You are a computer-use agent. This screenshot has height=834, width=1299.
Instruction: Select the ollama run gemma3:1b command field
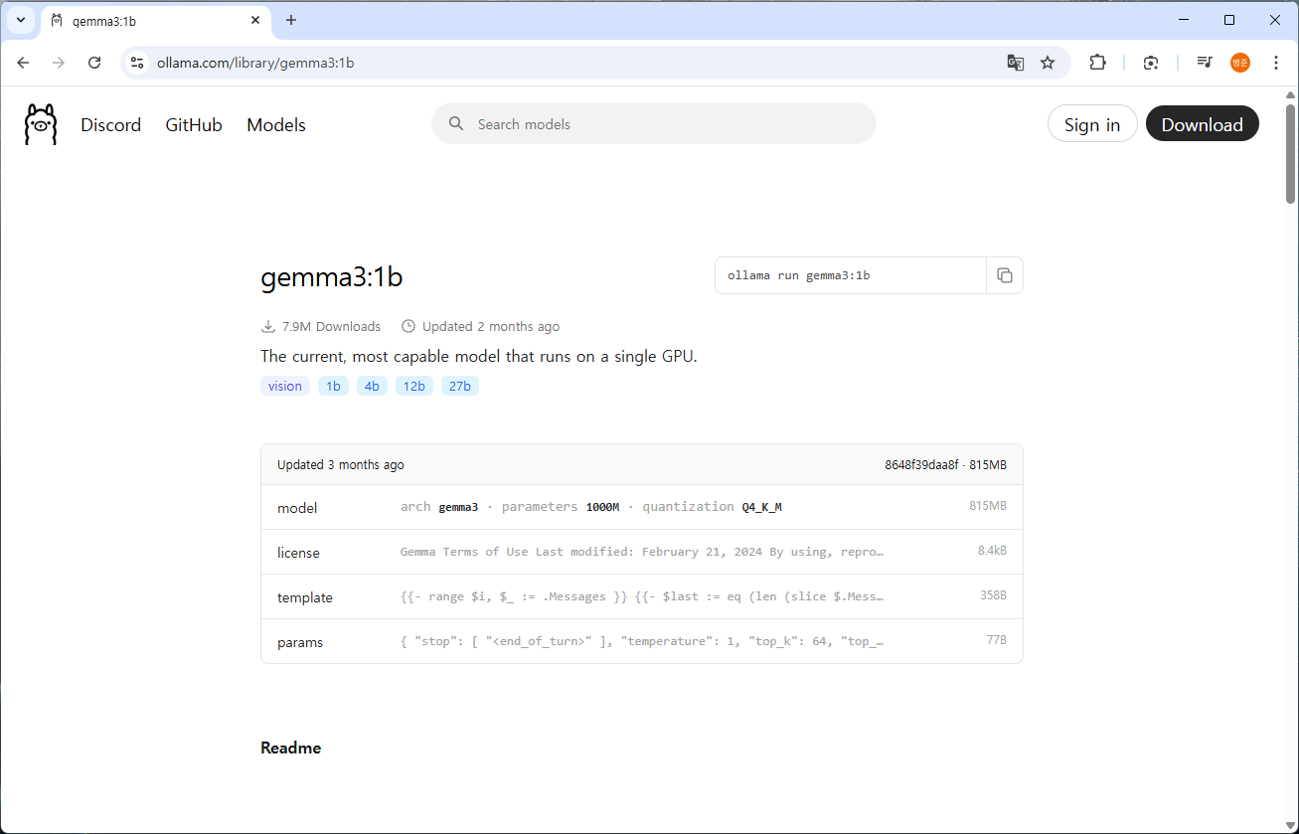point(851,276)
